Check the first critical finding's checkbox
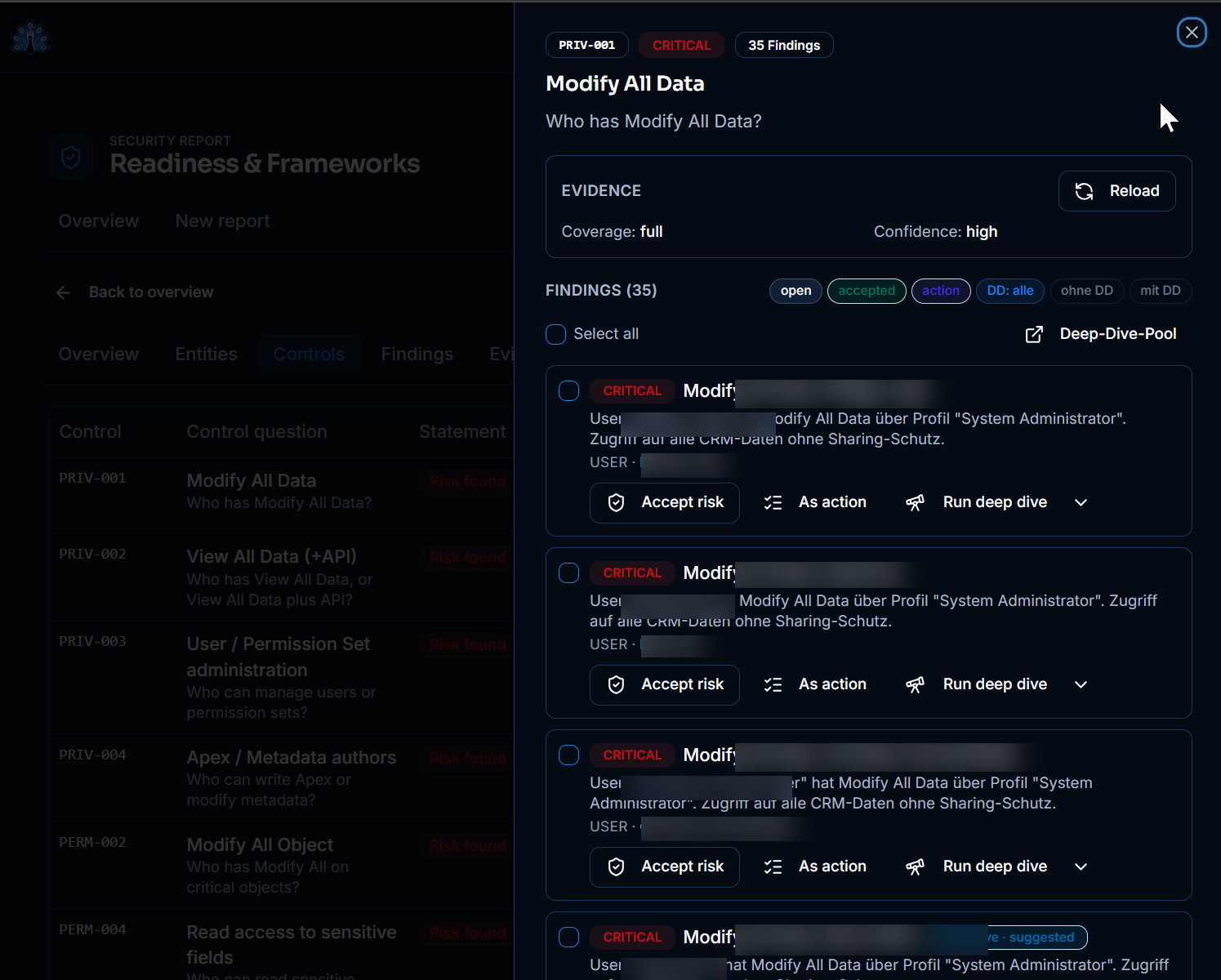Viewport: 1221px width, 980px height. pyautogui.click(x=568, y=390)
